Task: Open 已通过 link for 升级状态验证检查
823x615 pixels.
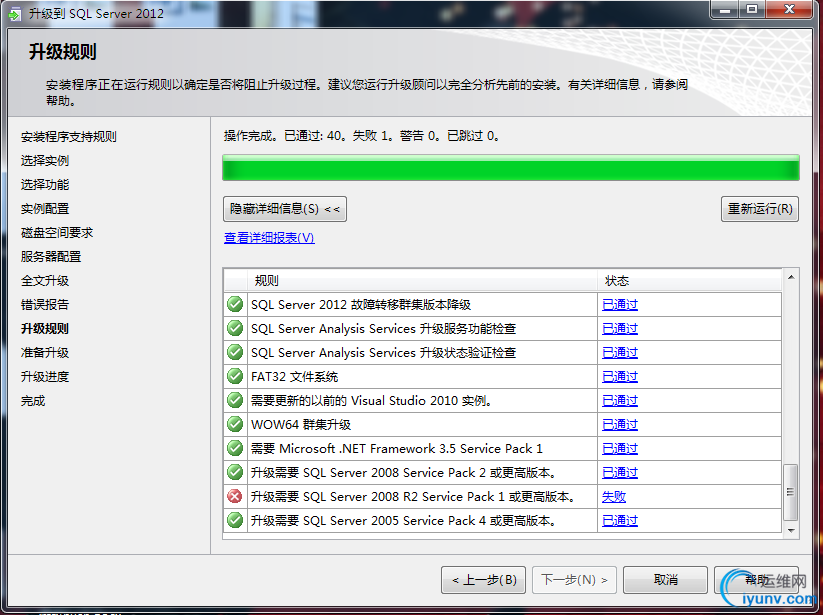Action: [620, 352]
